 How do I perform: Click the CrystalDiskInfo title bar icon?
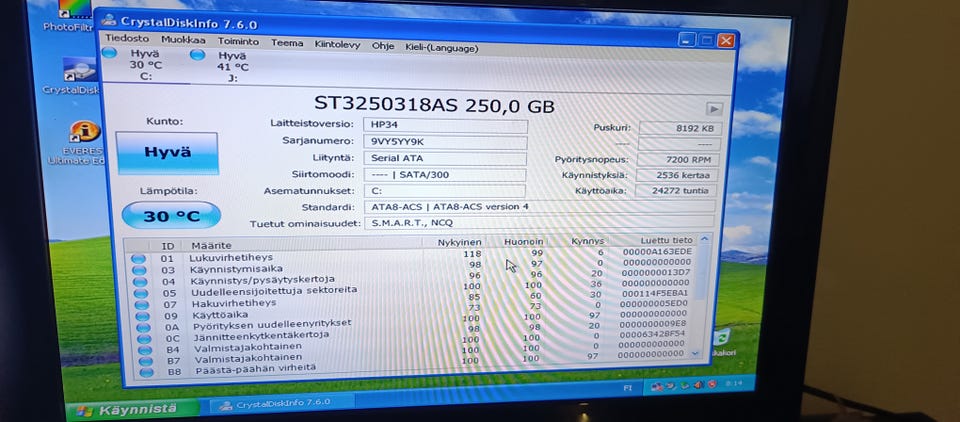point(109,19)
